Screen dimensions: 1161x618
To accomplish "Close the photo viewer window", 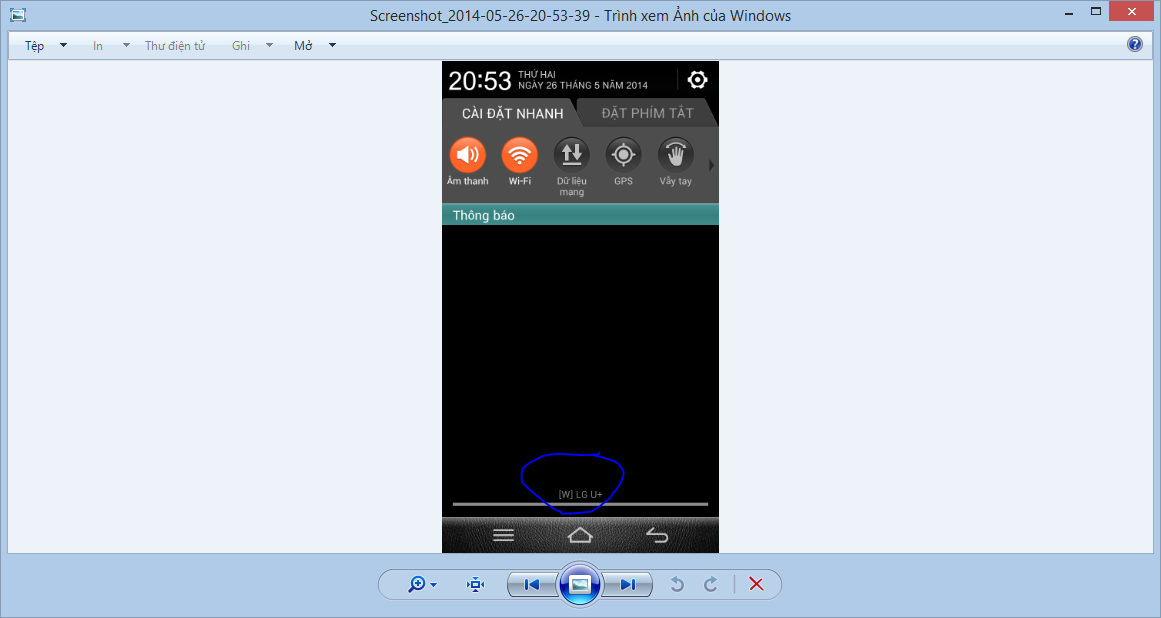I will coord(1132,11).
